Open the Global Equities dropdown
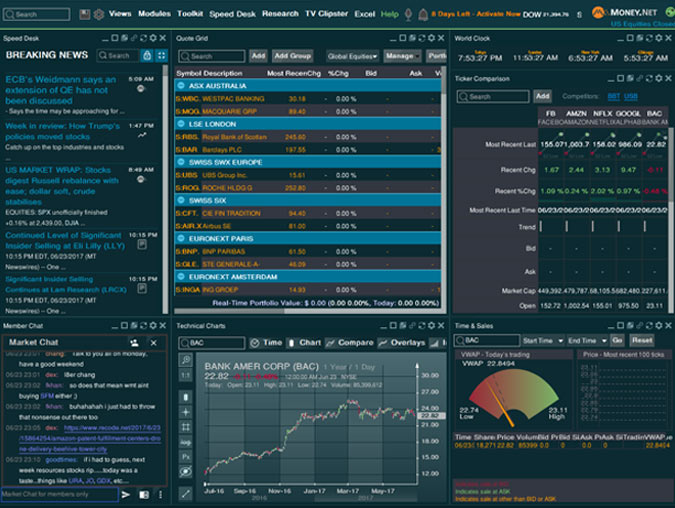The width and height of the screenshot is (675, 508). tap(352, 56)
